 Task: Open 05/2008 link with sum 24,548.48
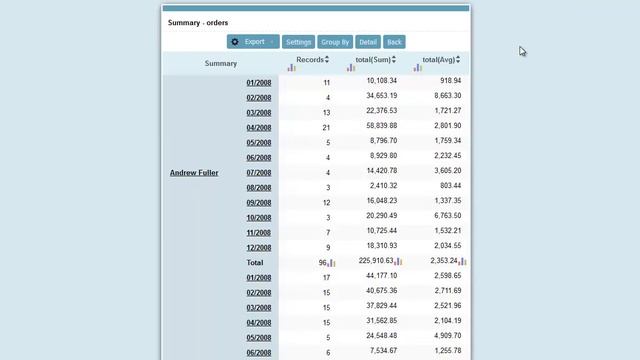[259, 338]
